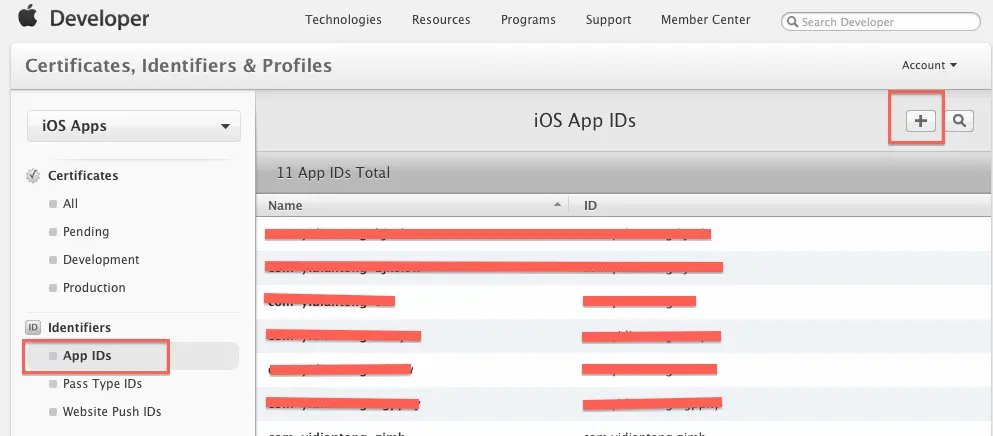Click the Name column header
The height and width of the screenshot is (436, 993).
coord(285,205)
